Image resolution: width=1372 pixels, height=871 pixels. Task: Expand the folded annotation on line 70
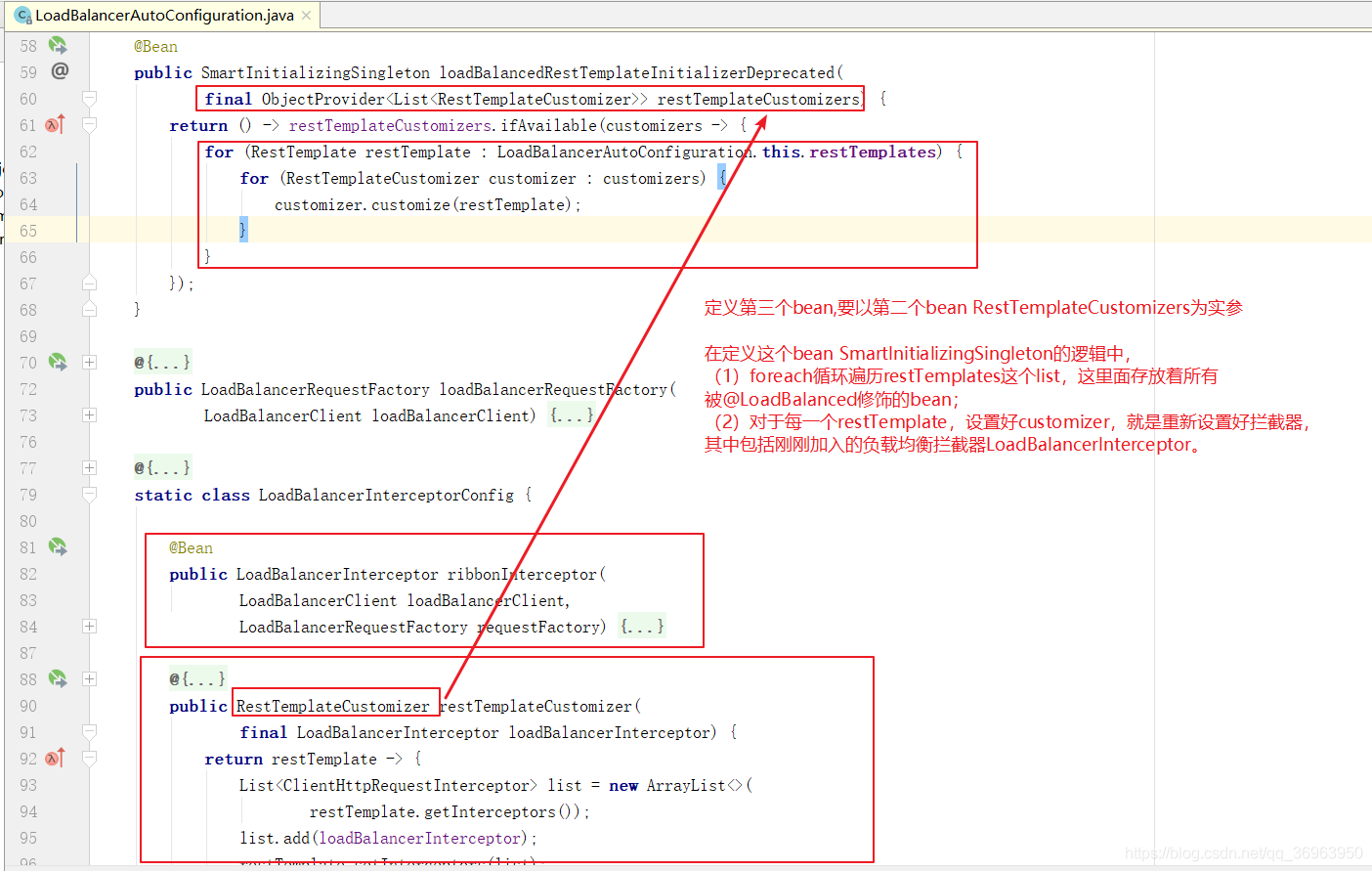89,362
